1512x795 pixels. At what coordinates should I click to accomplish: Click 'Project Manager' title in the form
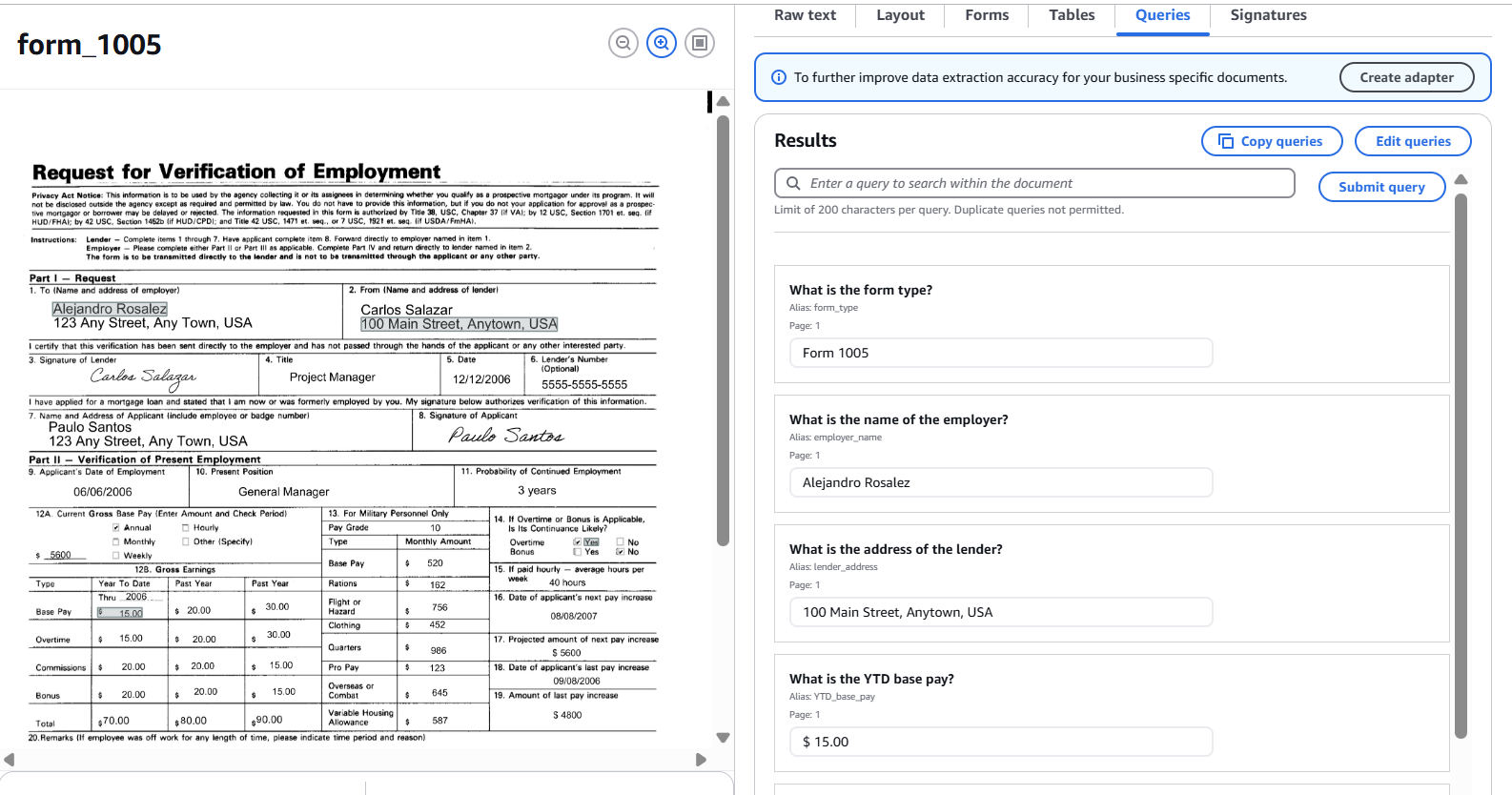[x=333, y=377]
